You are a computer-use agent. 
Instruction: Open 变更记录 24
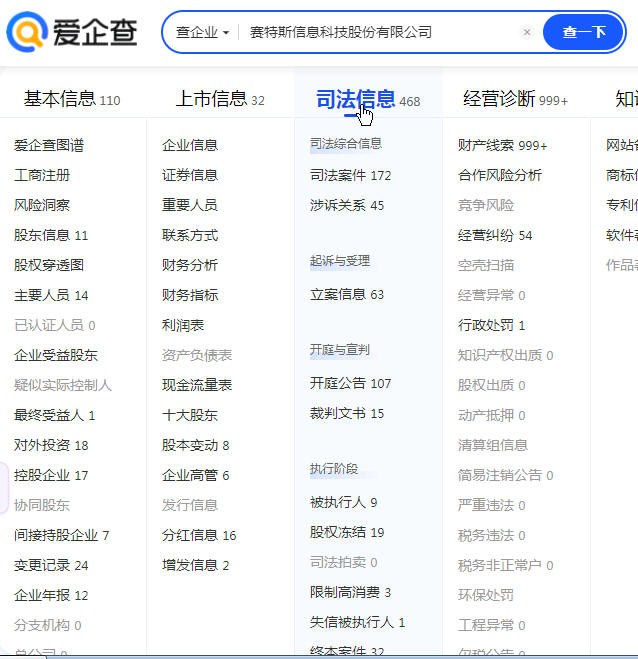[51, 565]
